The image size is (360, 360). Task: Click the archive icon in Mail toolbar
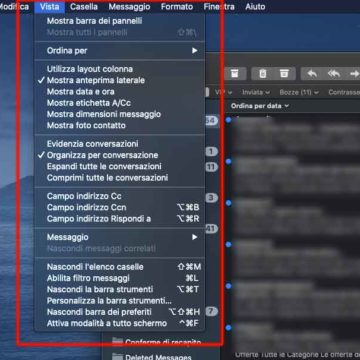pos(234,74)
